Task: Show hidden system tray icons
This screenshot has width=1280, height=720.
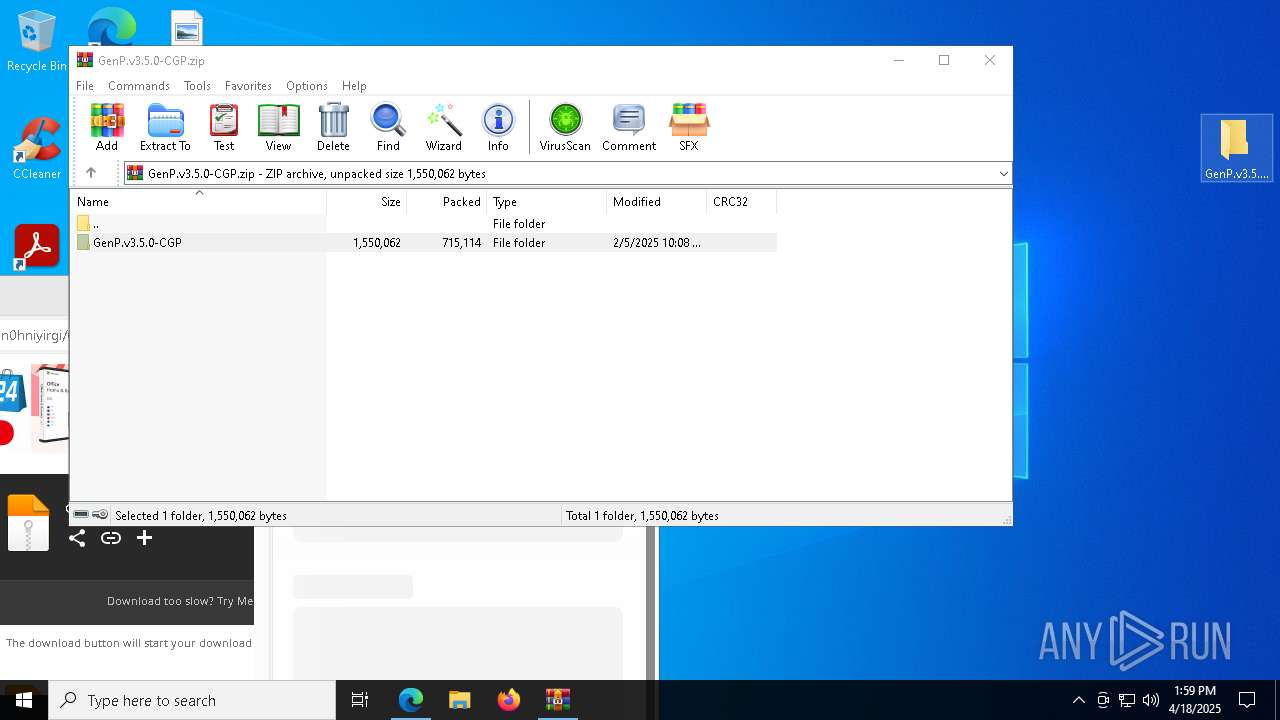Action: coord(1078,700)
